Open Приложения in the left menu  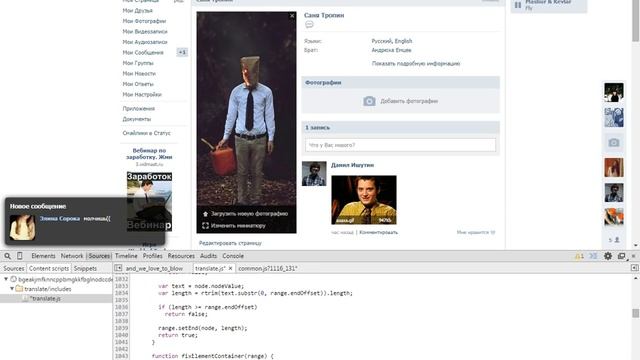pos(139,109)
